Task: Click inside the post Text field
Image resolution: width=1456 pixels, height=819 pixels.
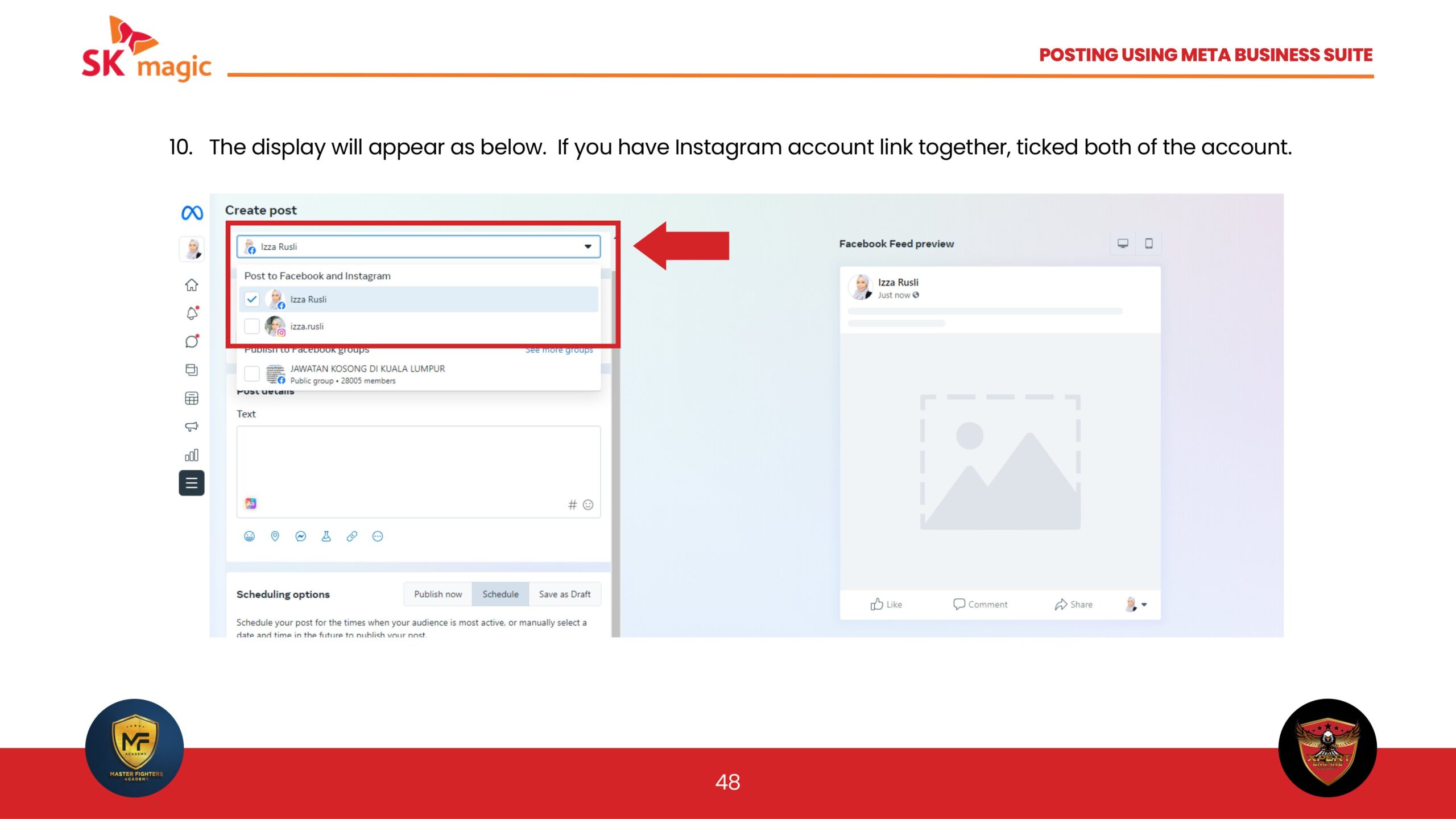Action: pos(418,461)
